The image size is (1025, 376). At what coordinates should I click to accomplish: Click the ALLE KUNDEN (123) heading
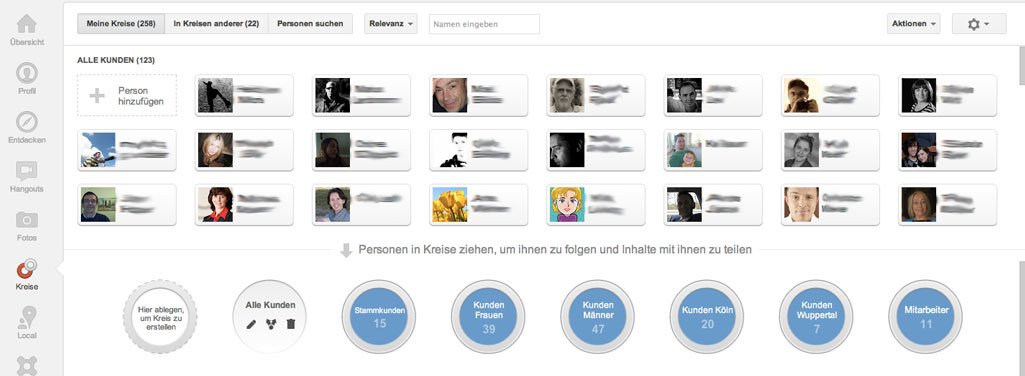coord(116,60)
